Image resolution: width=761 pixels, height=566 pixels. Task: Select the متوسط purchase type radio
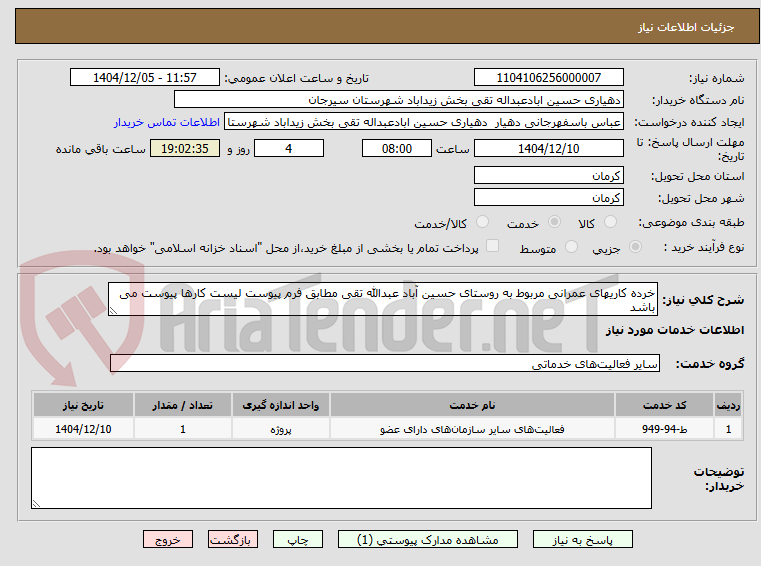[572, 247]
